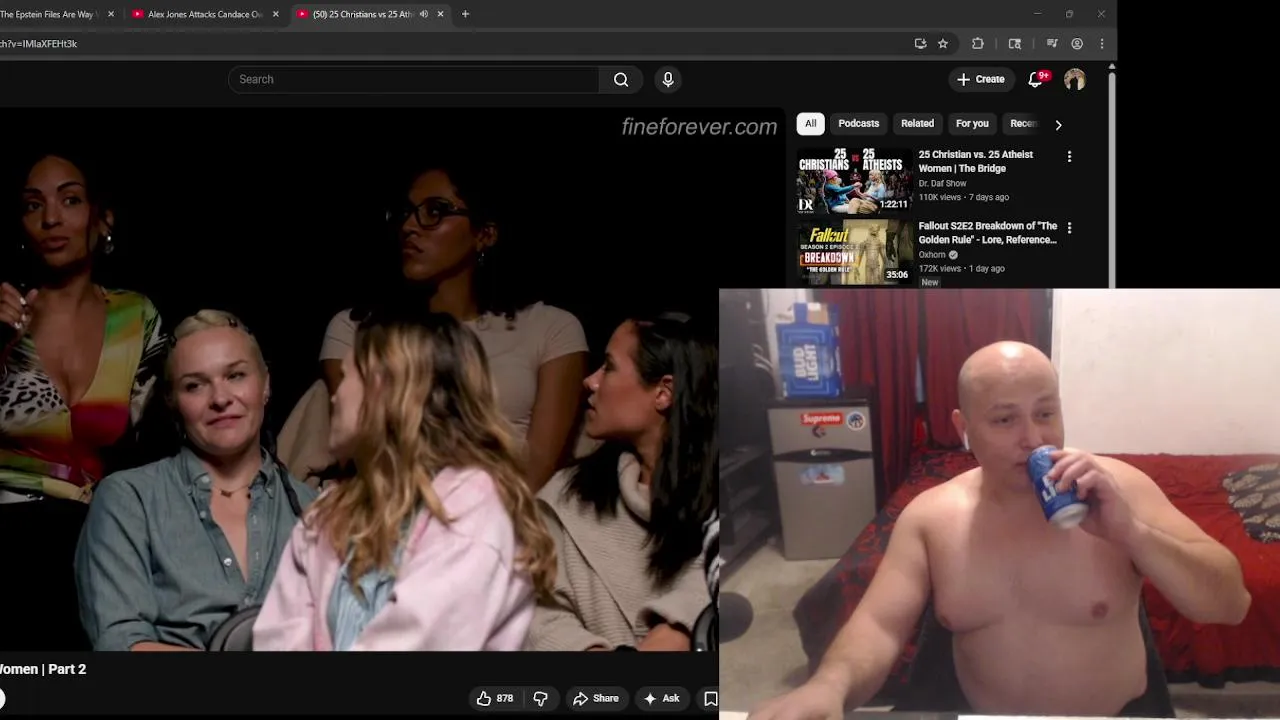
Task: Focus the YouTube Search field
Action: pyautogui.click(x=414, y=80)
